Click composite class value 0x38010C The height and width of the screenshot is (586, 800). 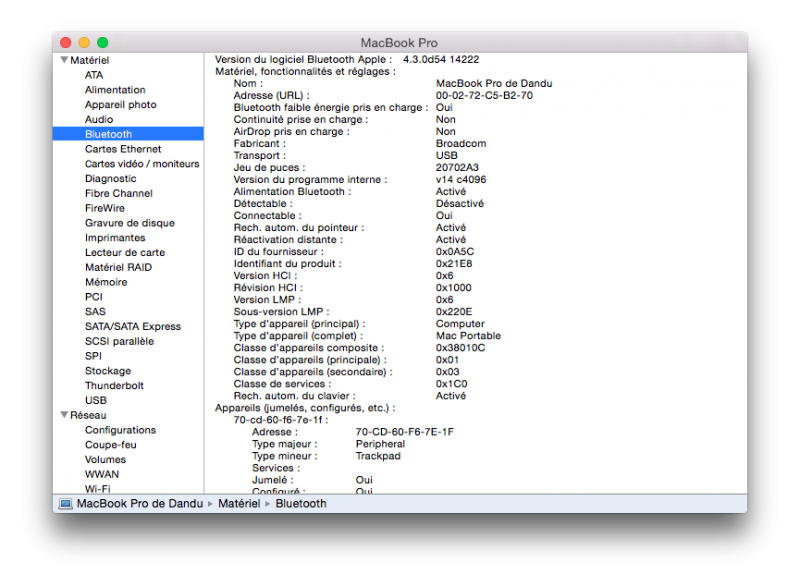pyautogui.click(x=461, y=348)
